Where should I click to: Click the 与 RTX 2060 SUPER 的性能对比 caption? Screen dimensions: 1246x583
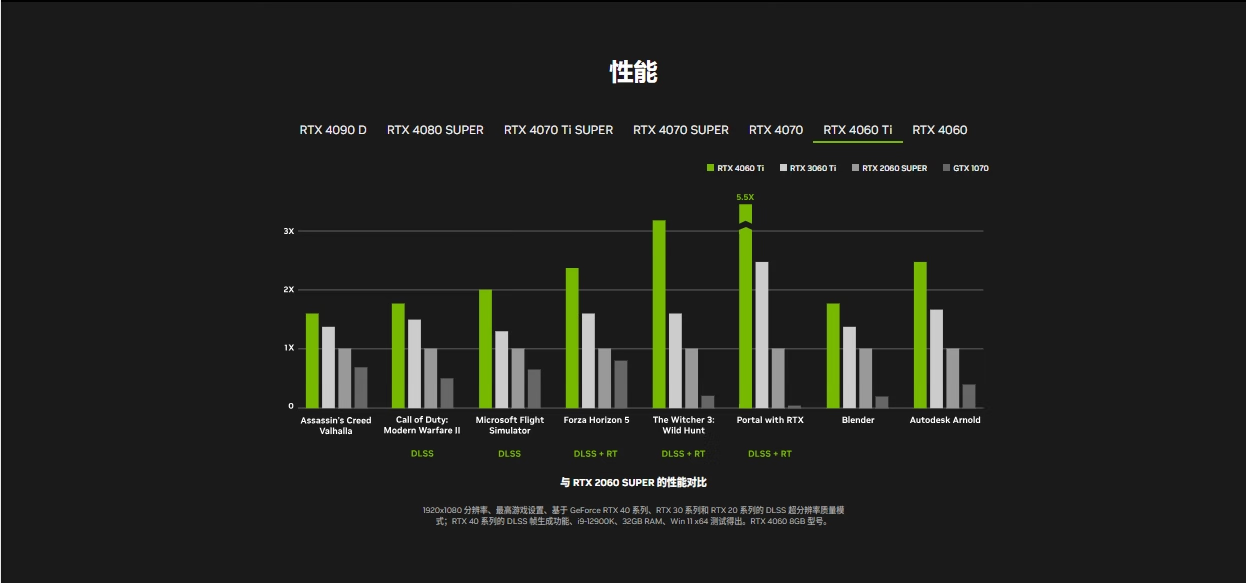(x=633, y=482)
